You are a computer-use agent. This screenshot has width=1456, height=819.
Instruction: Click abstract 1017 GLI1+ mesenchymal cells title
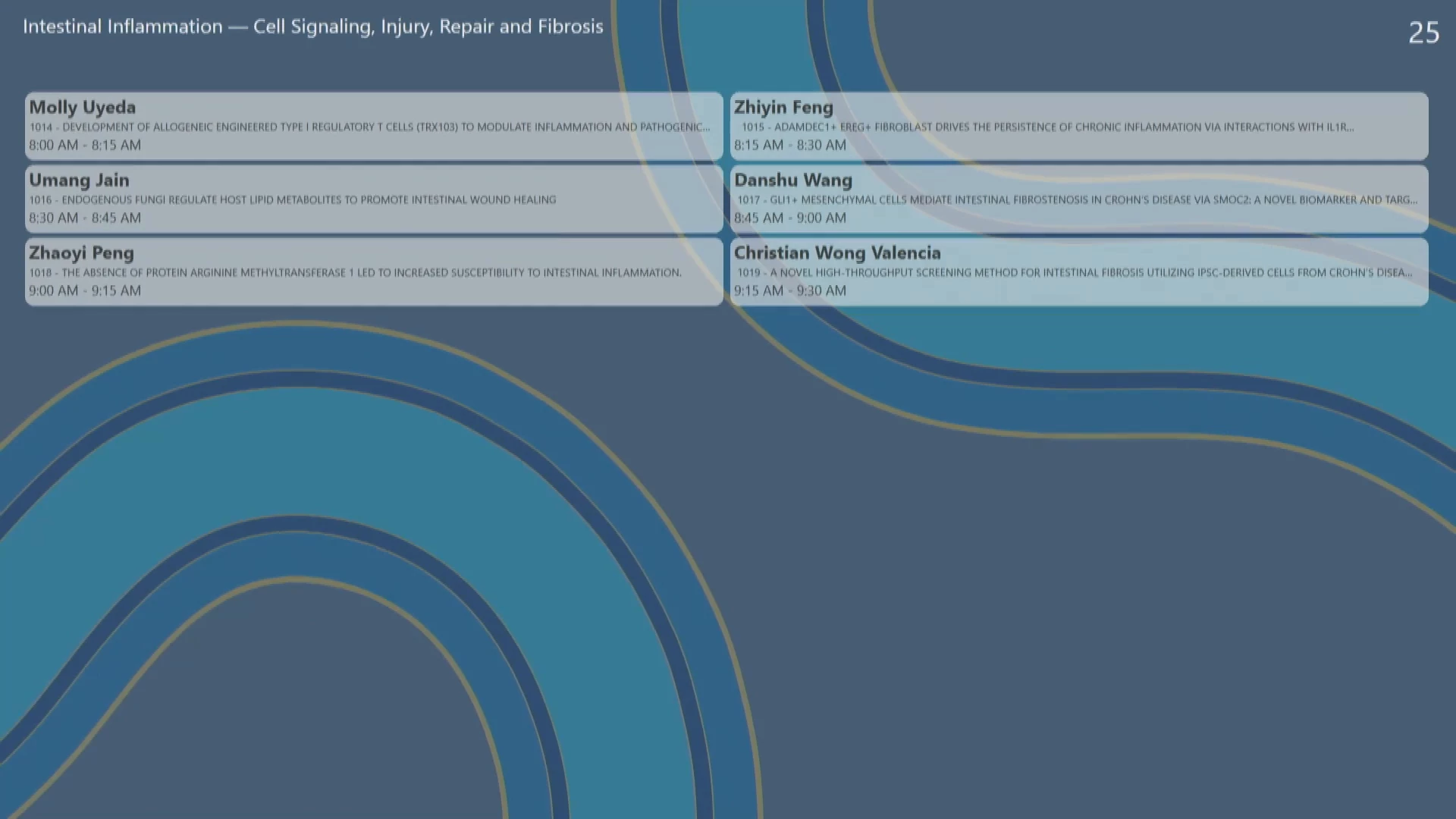[x=1077, y=200]
